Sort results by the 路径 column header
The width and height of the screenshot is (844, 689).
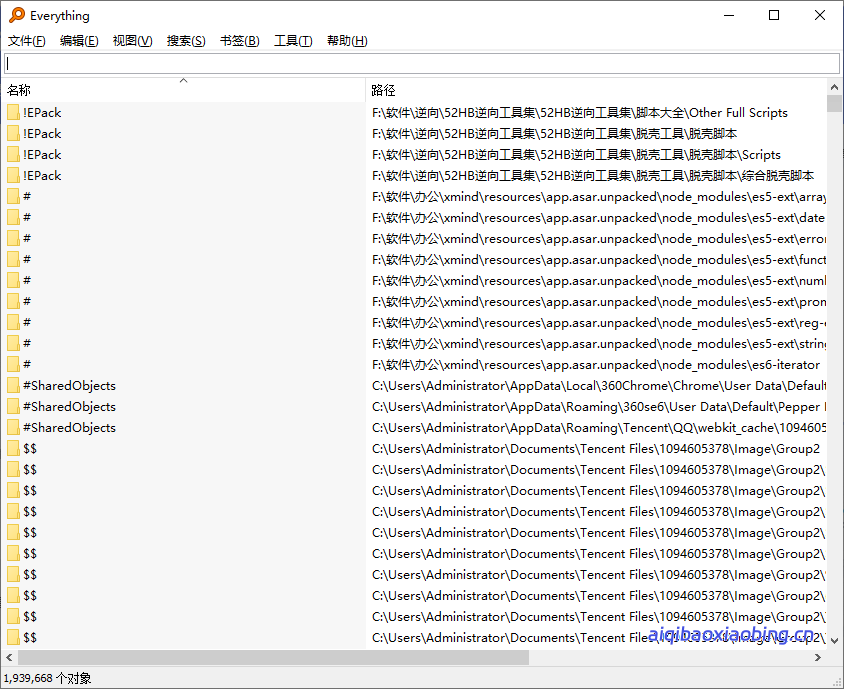click(596, 90)
